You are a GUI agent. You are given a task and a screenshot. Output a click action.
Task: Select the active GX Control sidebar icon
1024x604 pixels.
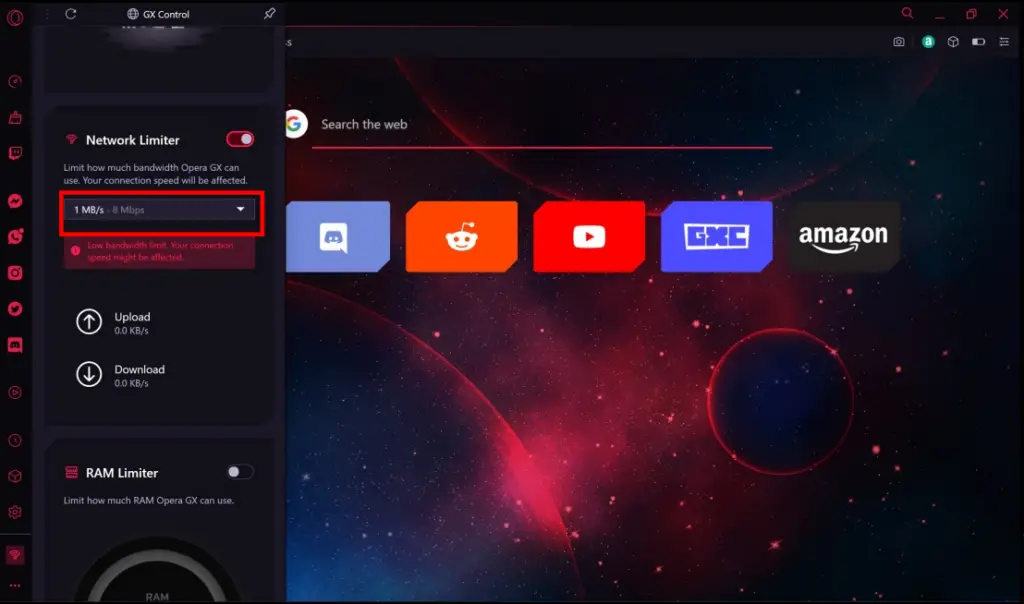(x=15, y=555)
